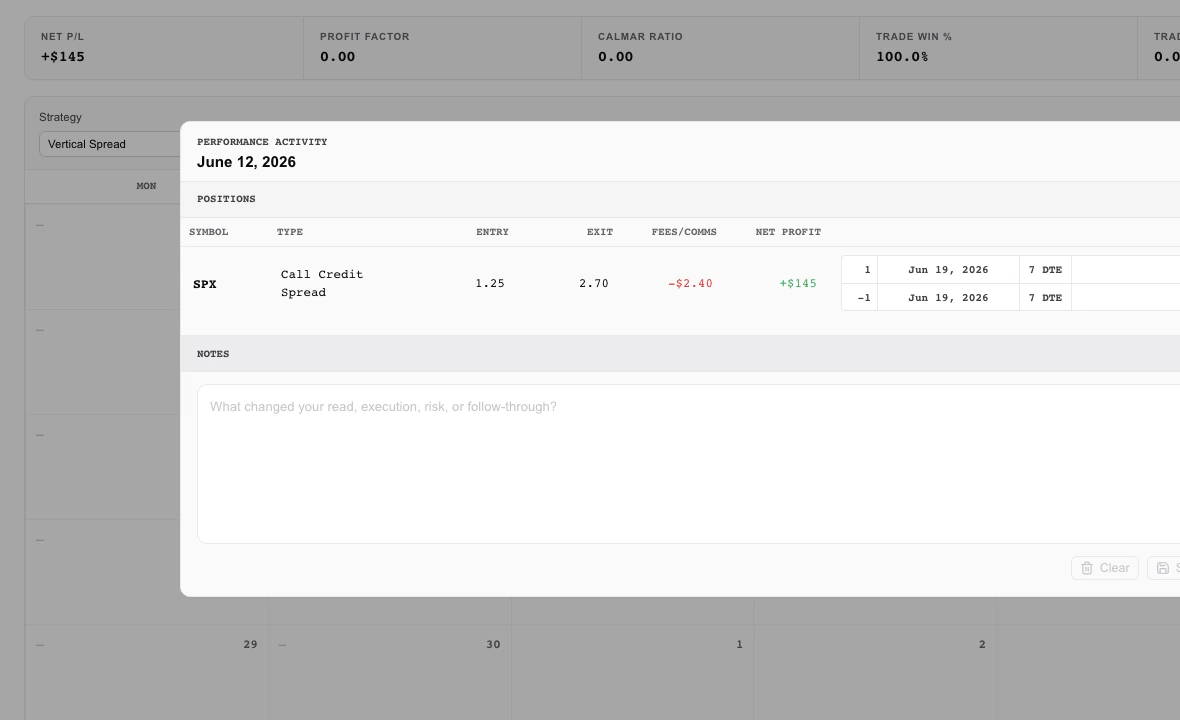Click the NET PROFIT column header

[x=788, y=232]
